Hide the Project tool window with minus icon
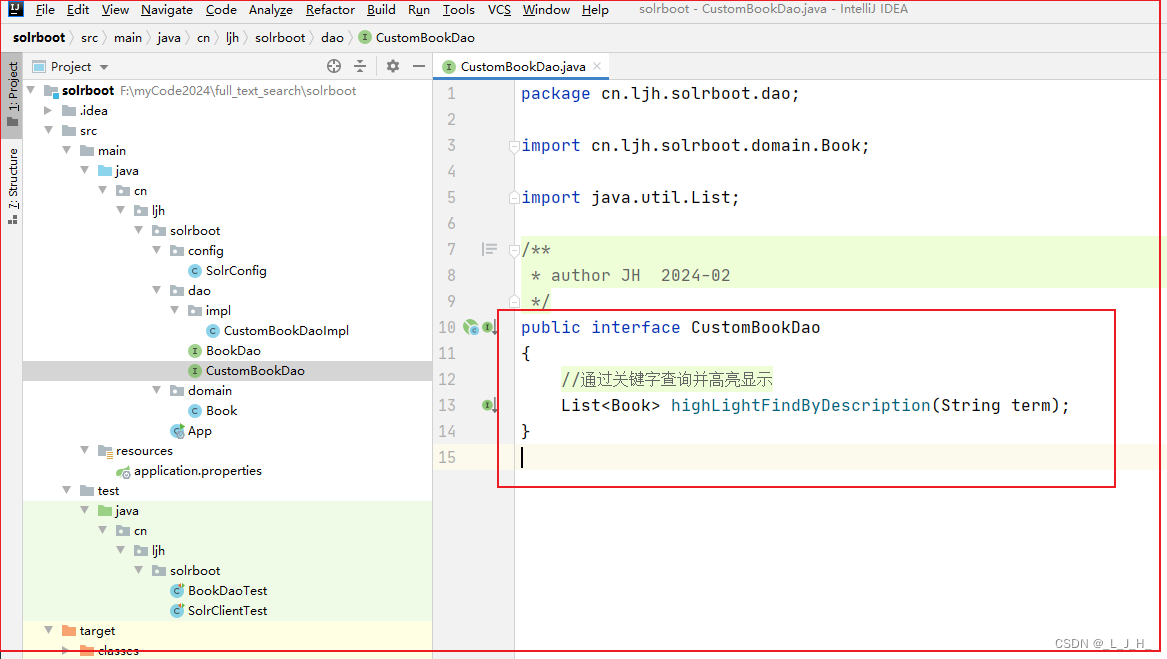 419,66
